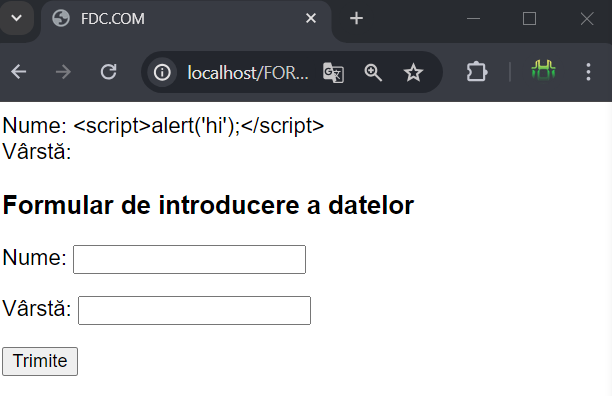Image resolution: width=612 pixels, height=396 pixels.
Task: Click the globe favicon on tab
Action: [61, 18]
